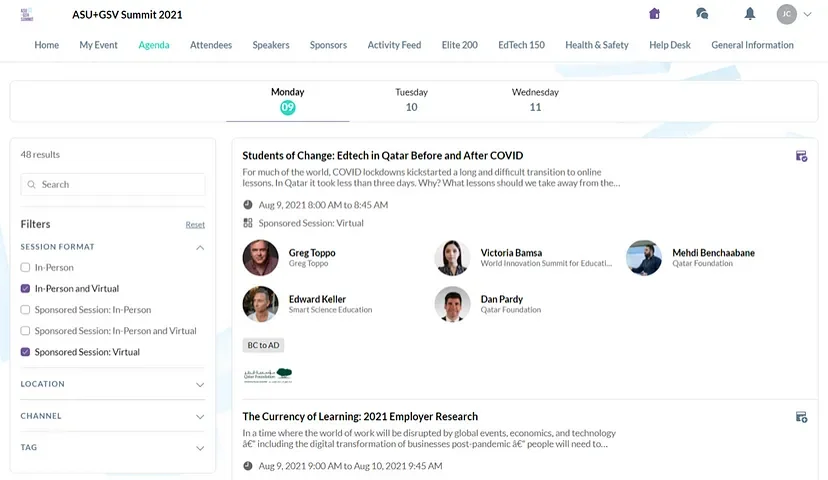Uncheck Sponsored Session: Virtual filter
The height and width of the screenshot is (480, 828).
26,352
